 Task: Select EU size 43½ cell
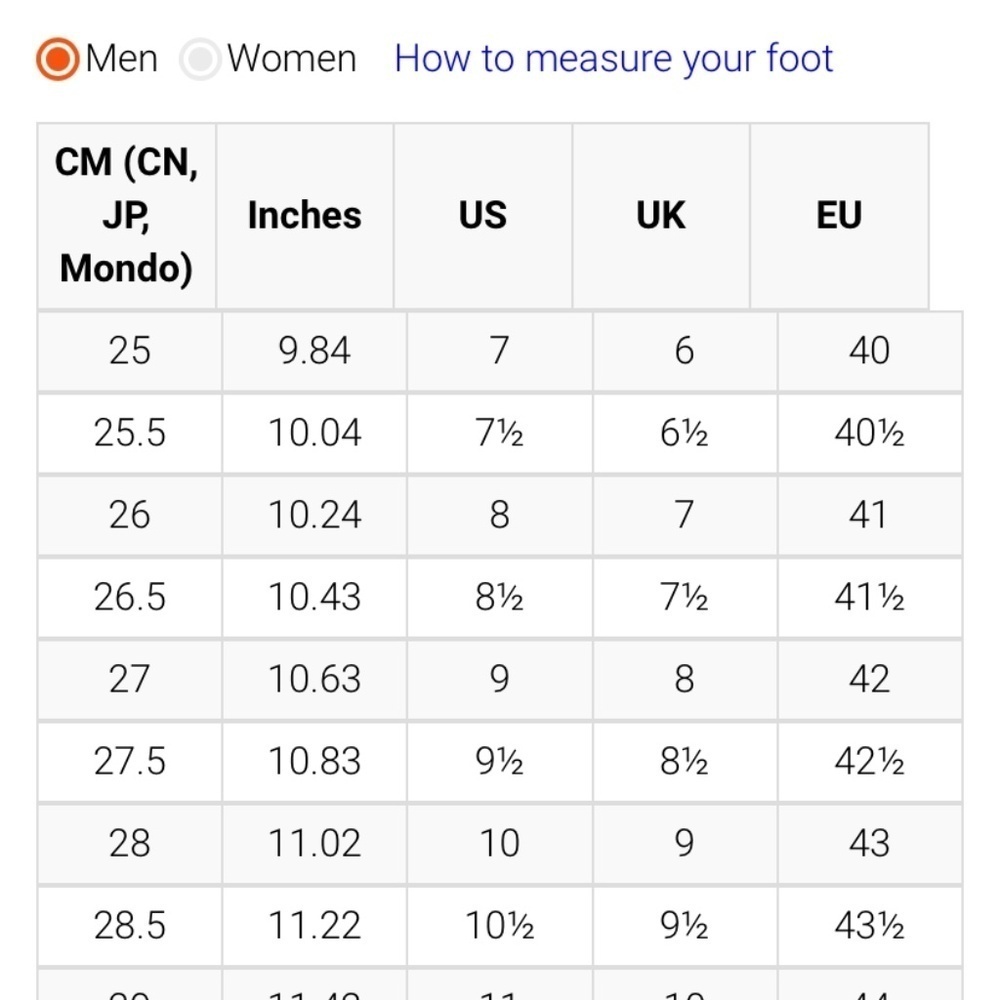(869, 926)
